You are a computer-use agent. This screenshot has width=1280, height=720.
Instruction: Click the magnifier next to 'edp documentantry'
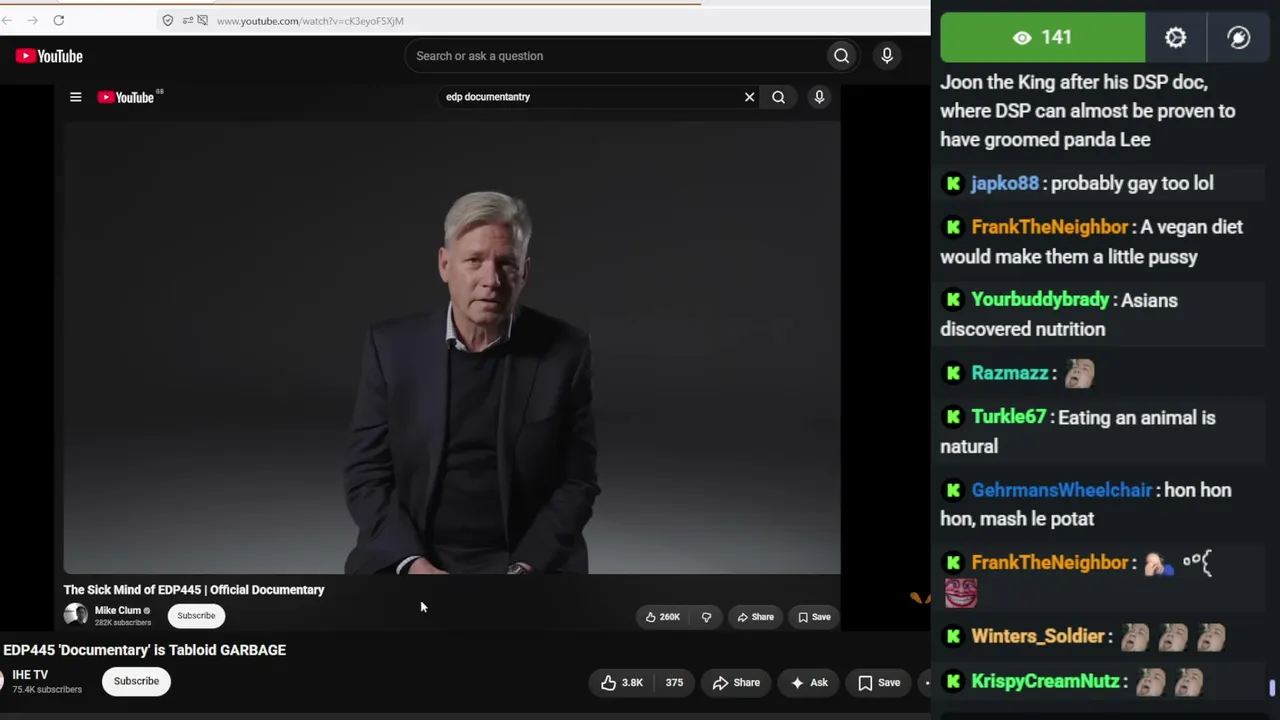pos(778,97)
